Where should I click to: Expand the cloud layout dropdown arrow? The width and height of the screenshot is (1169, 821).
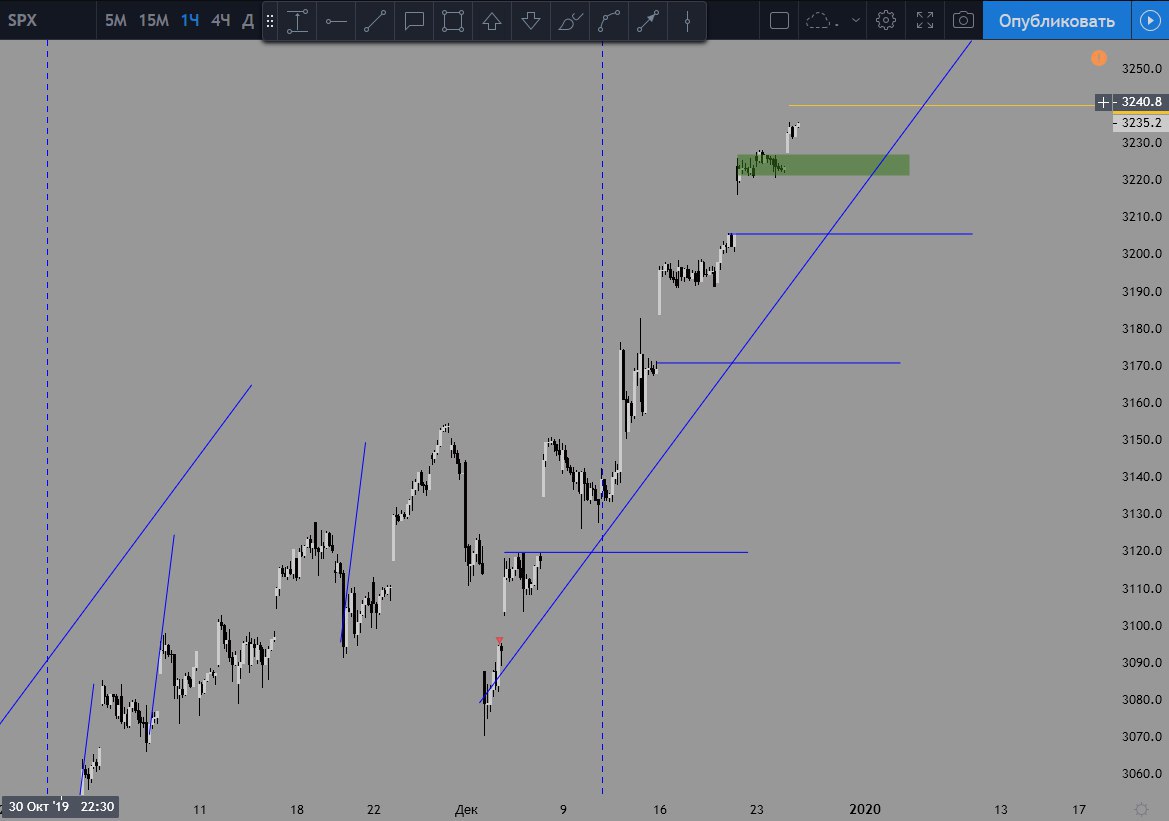coord(856,20)
